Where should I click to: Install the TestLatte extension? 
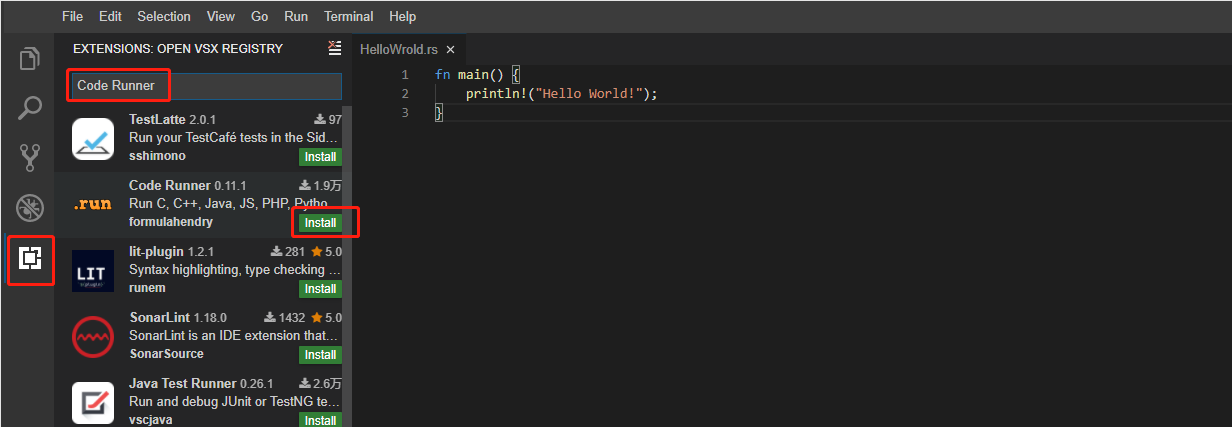coord(320,157)
